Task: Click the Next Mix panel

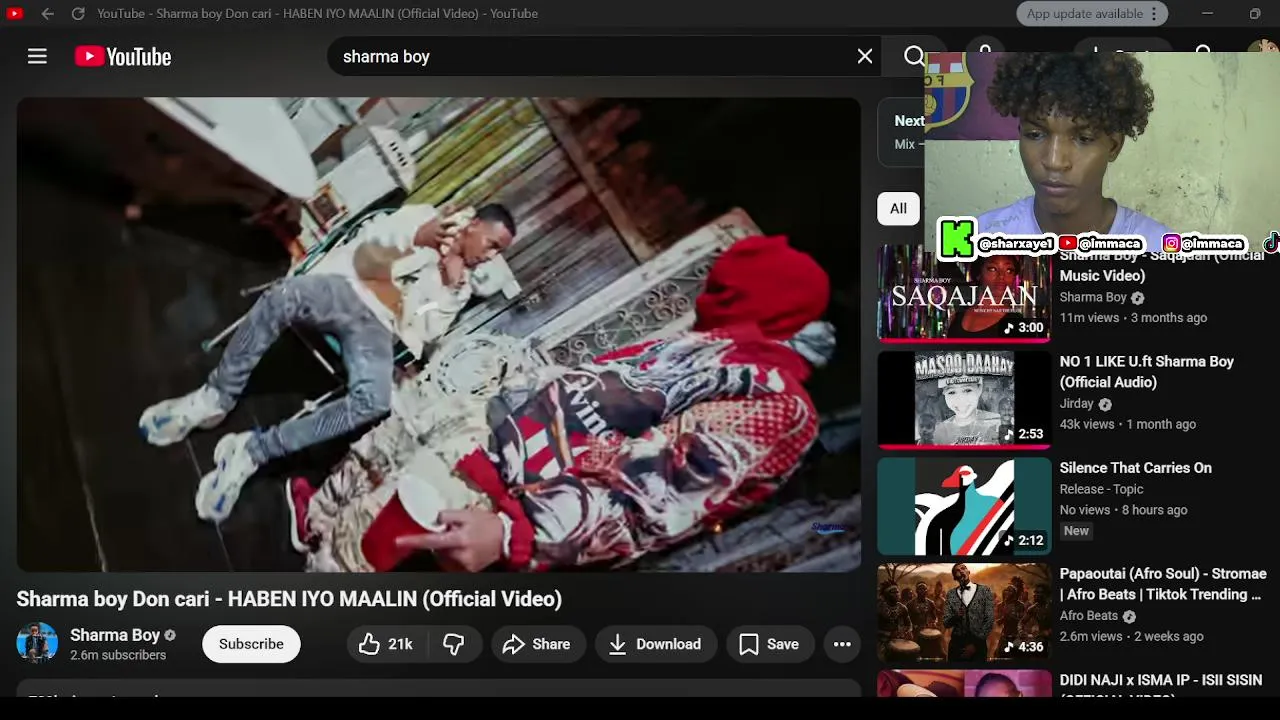Action: point(901,131)
